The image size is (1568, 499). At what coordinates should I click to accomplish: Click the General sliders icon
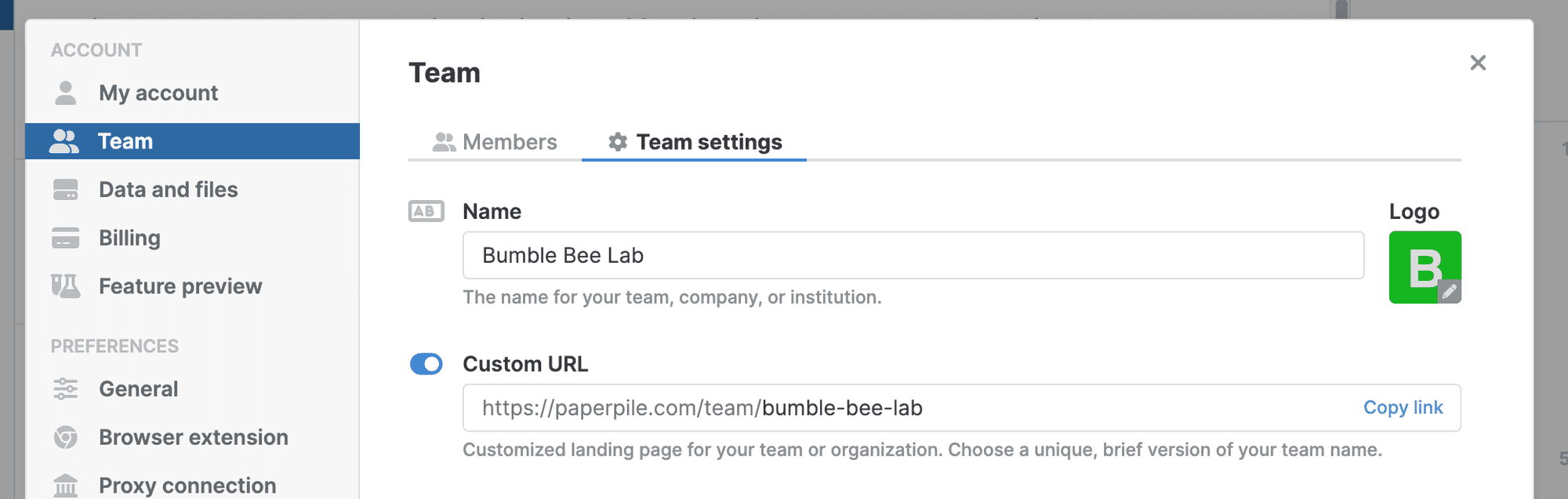pyautogui.click(x=66, y=389)
